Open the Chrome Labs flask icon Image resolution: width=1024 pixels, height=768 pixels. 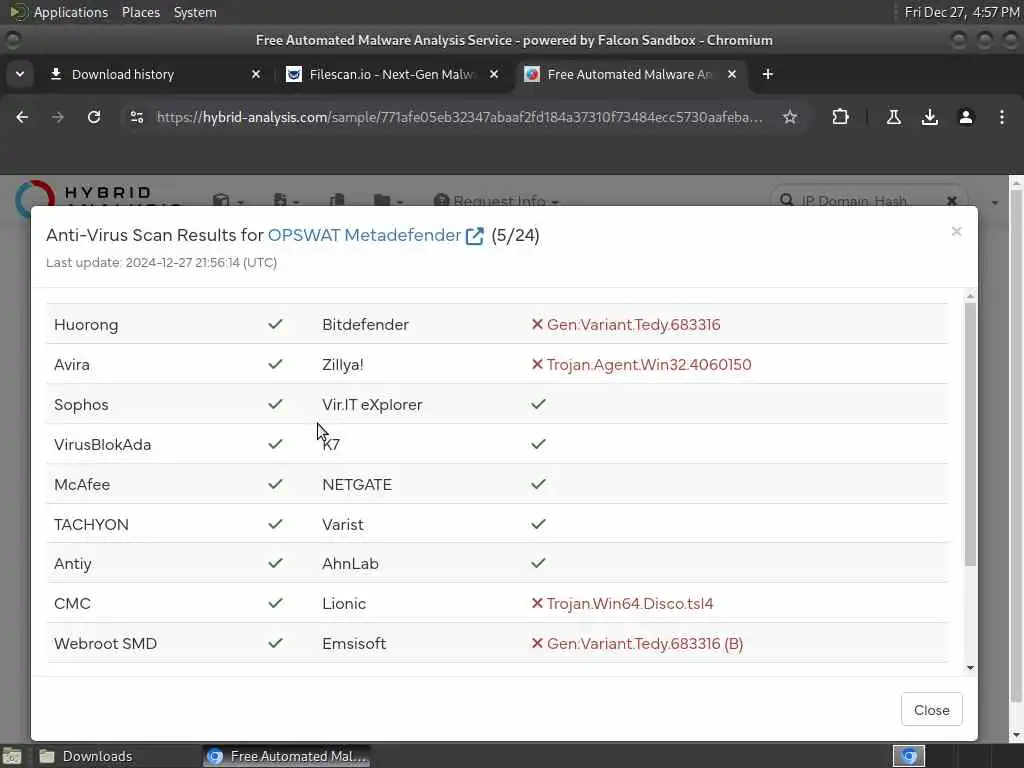[x=894, y=117]
